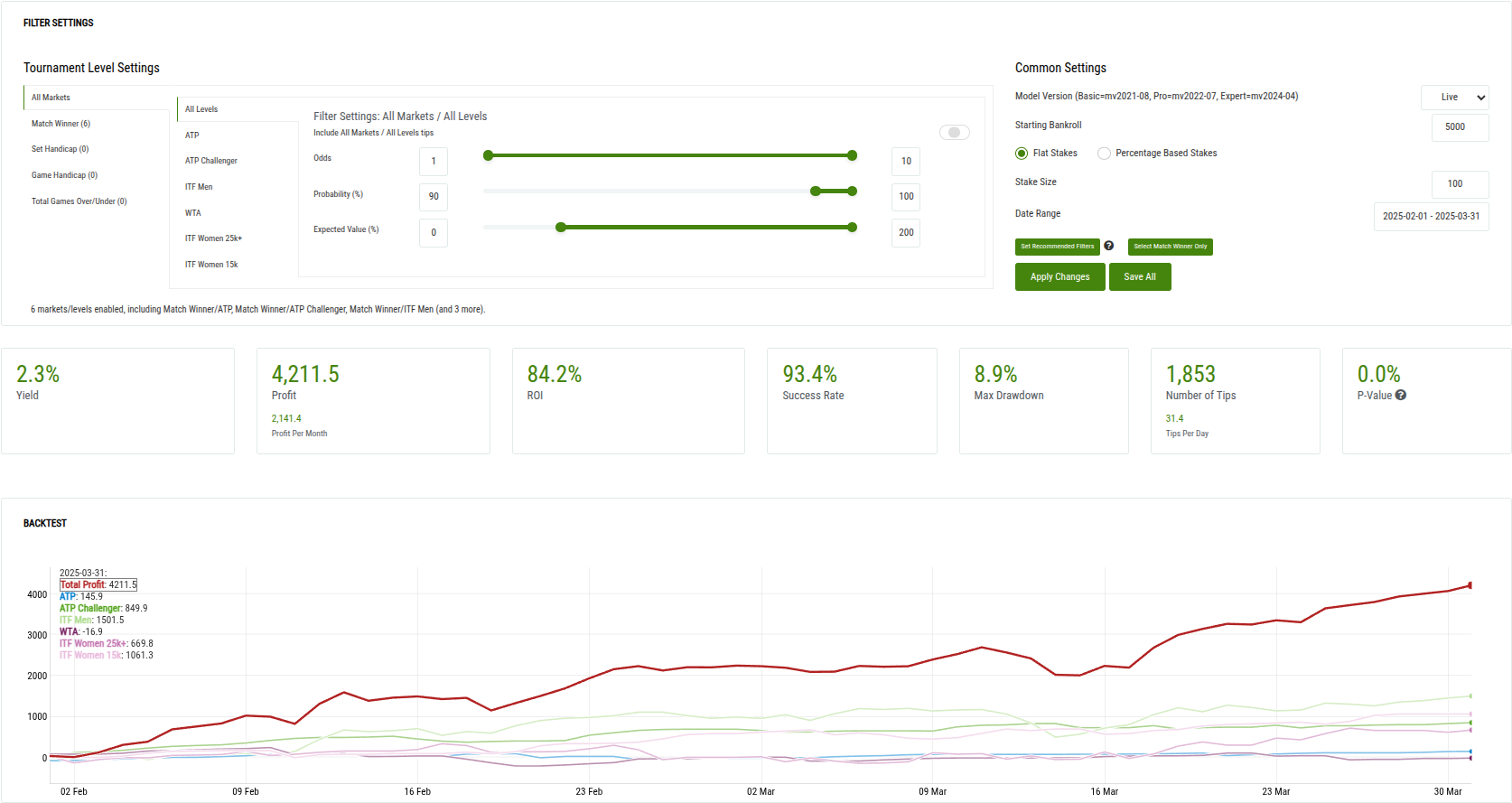Click the P-Value help question mark icon
This screenshot has width=1512, height=803.
[1401, 395]
